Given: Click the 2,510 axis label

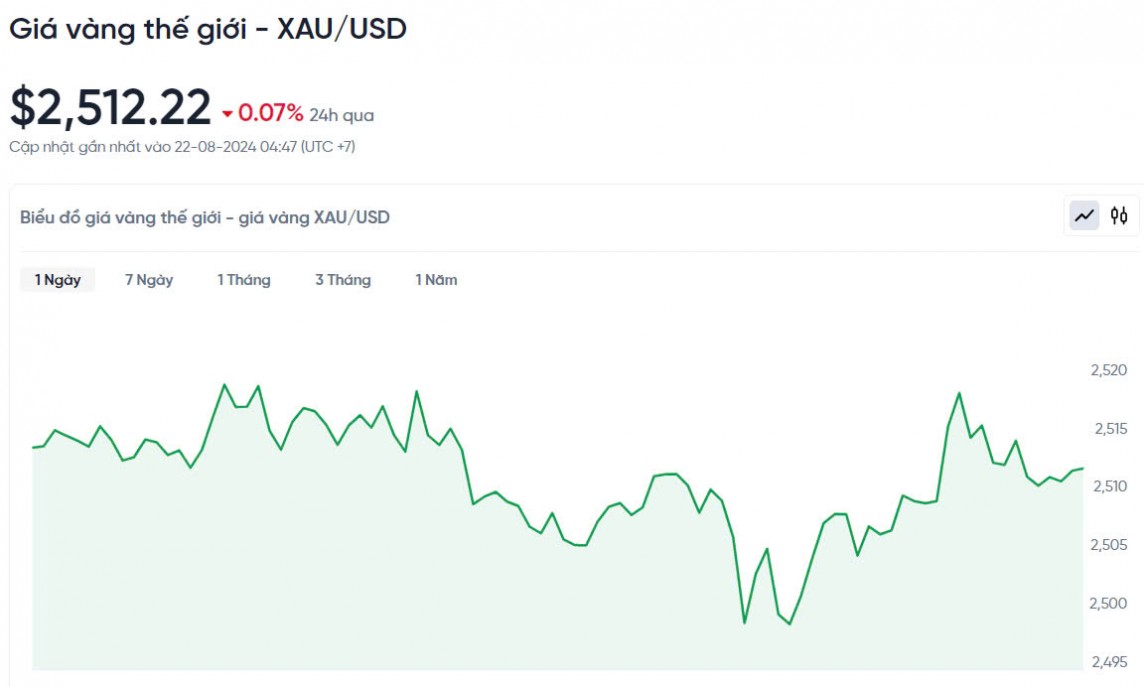Looking at the screenshot, I should (x=1110, y=486).
